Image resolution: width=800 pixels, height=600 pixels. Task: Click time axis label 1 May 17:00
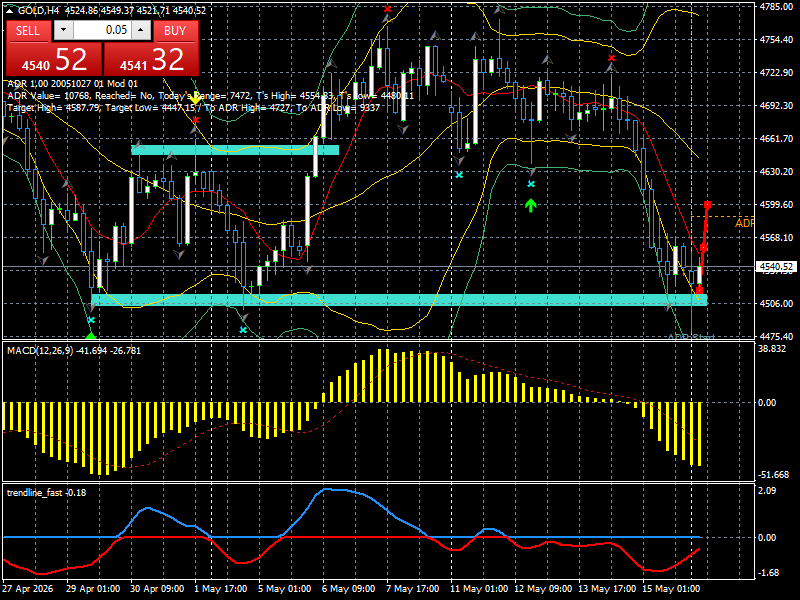click(x=220, y=588)
